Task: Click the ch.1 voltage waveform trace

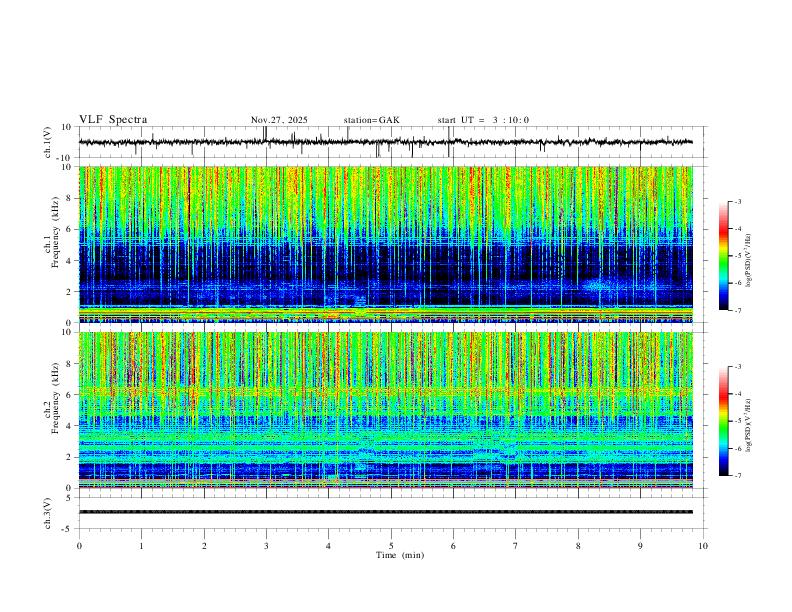Action: point(386,142)
